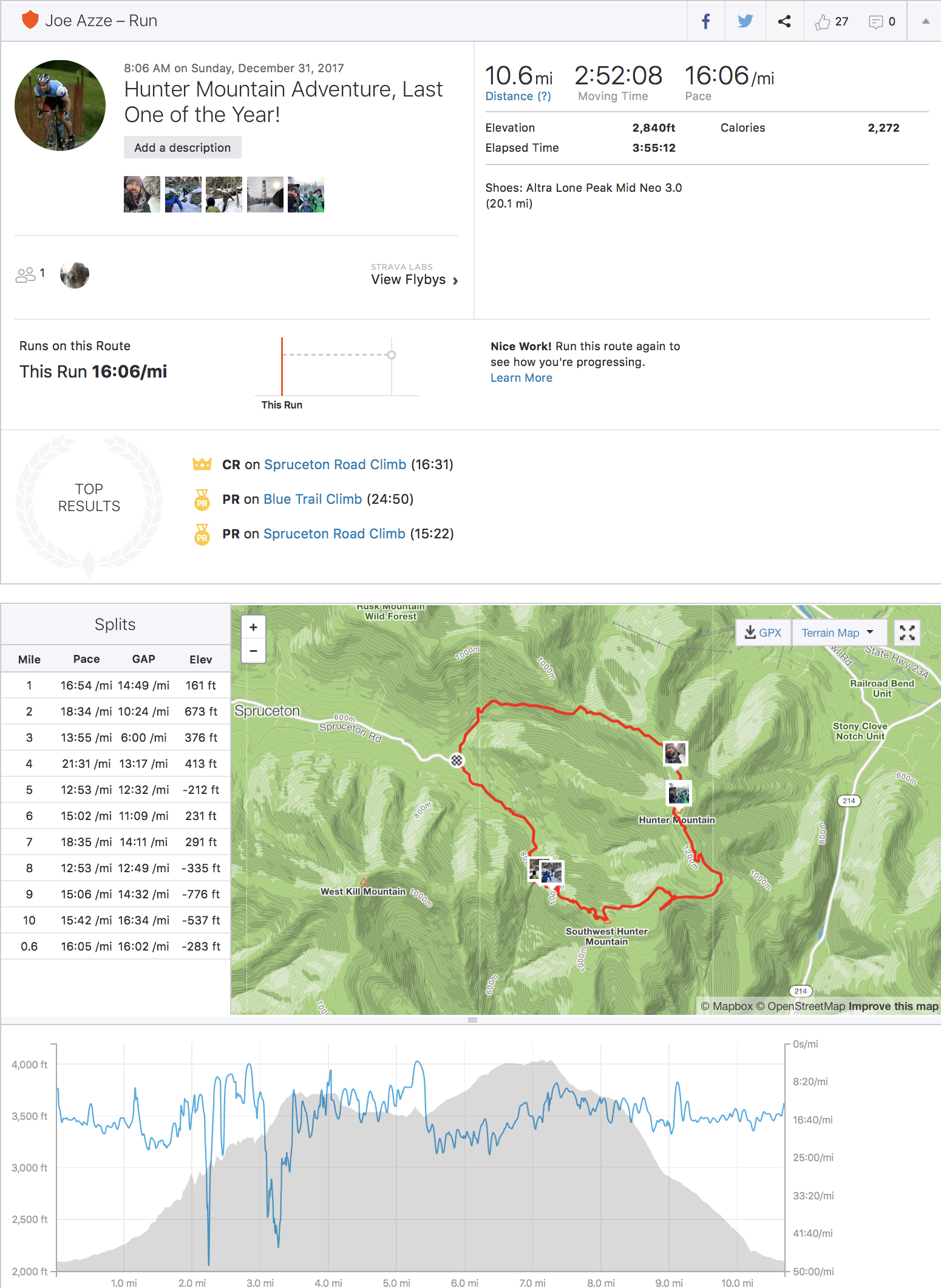Open the Spruceton Road Climb CR segment
The image size is (941, 1288).
click(x=335, y=464)
